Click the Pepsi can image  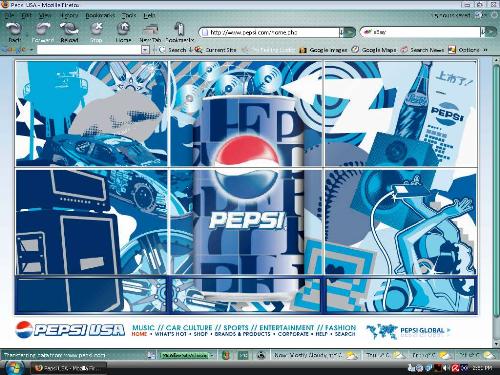(248, 197)
